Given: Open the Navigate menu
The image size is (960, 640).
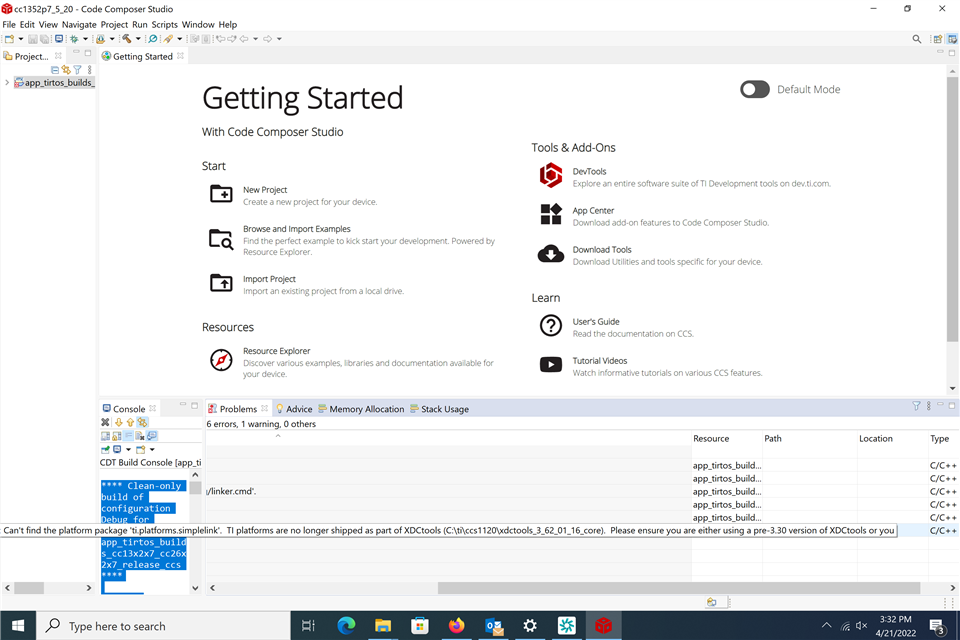Looking at the screenshot, I should [79, 24].
